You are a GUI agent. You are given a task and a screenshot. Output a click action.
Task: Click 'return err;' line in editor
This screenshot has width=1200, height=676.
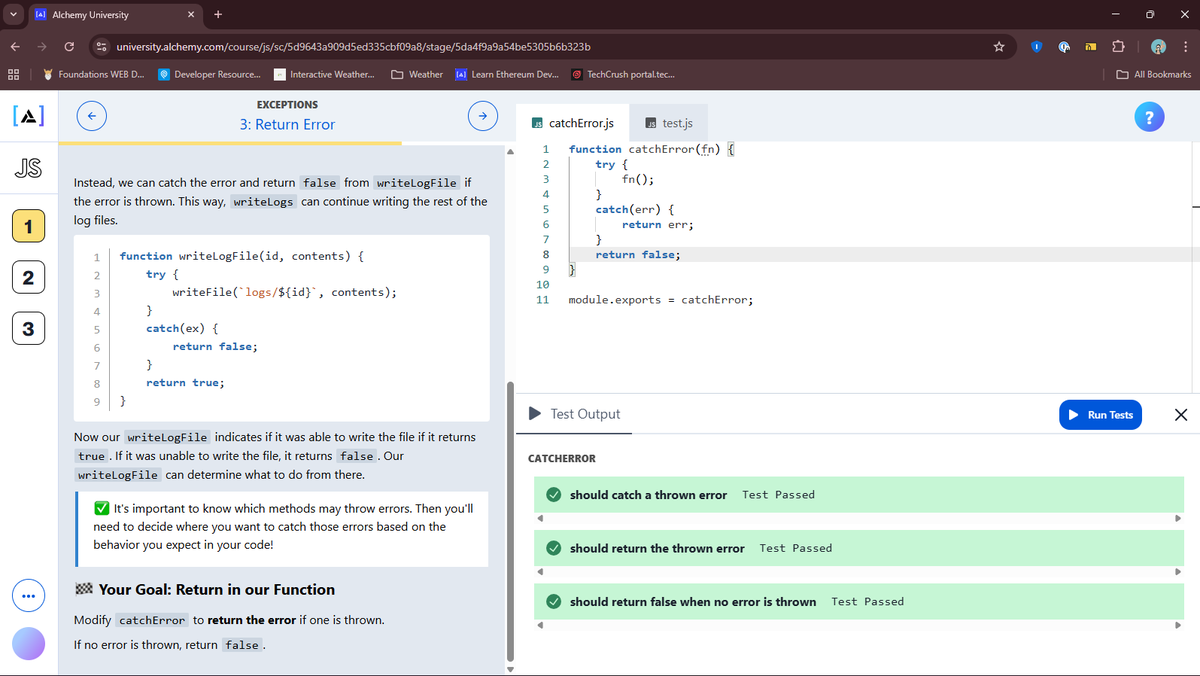click(657, 225)
